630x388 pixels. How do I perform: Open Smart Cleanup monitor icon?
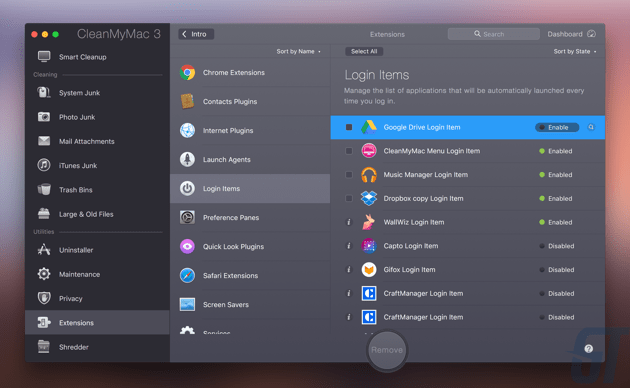[44, 57]
